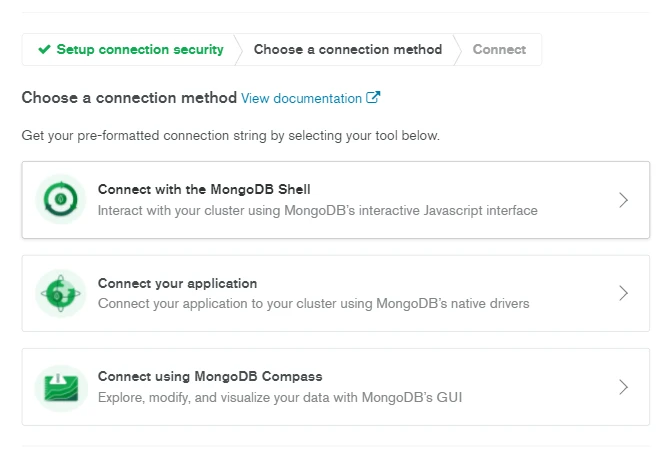This screenshot has height=462, width=669.
Task: Click the Choose a connection method heading
Action: pyautogui.click(x=129, y=98)
